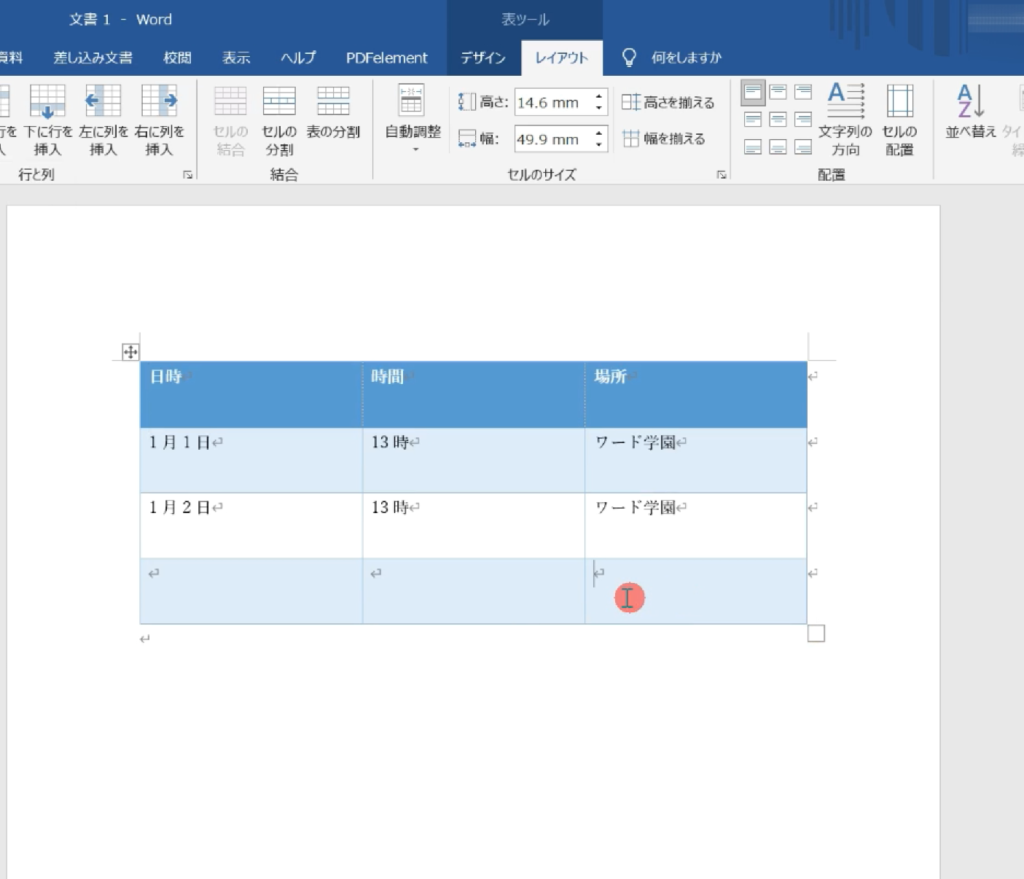Click 幅を揃える to distribute columns
Image resolution: width=1024 pixels, height=879 pixels.
664,139
